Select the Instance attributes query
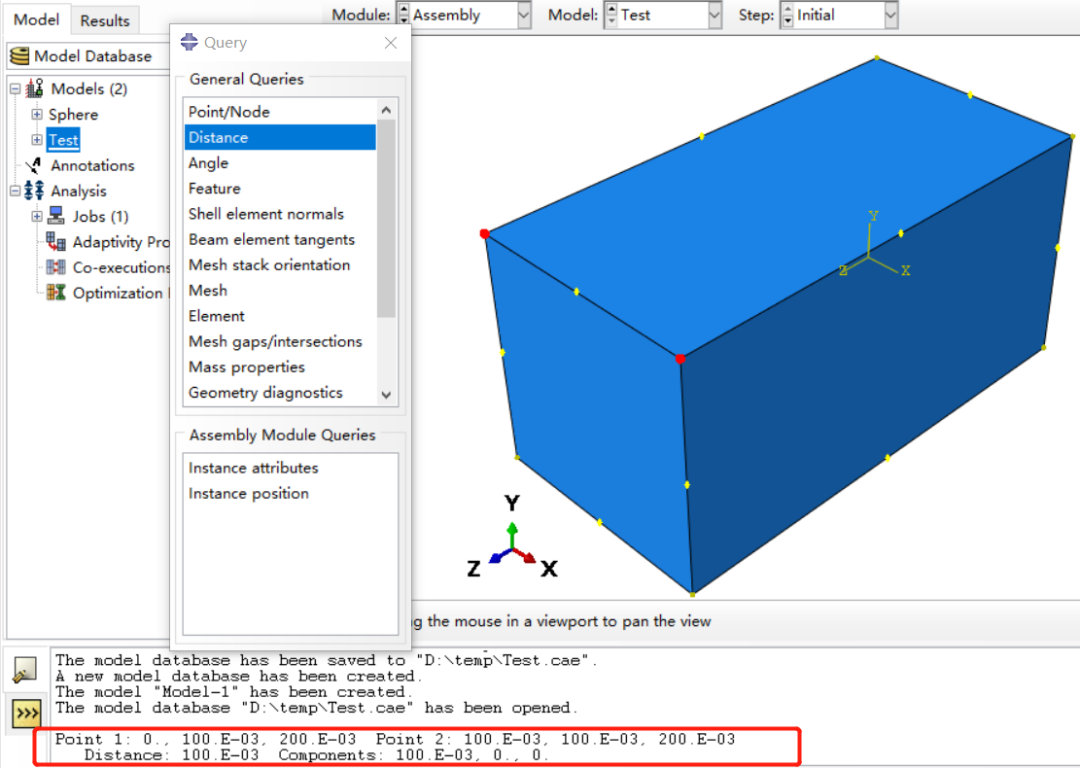 click(x=253, y=467)
